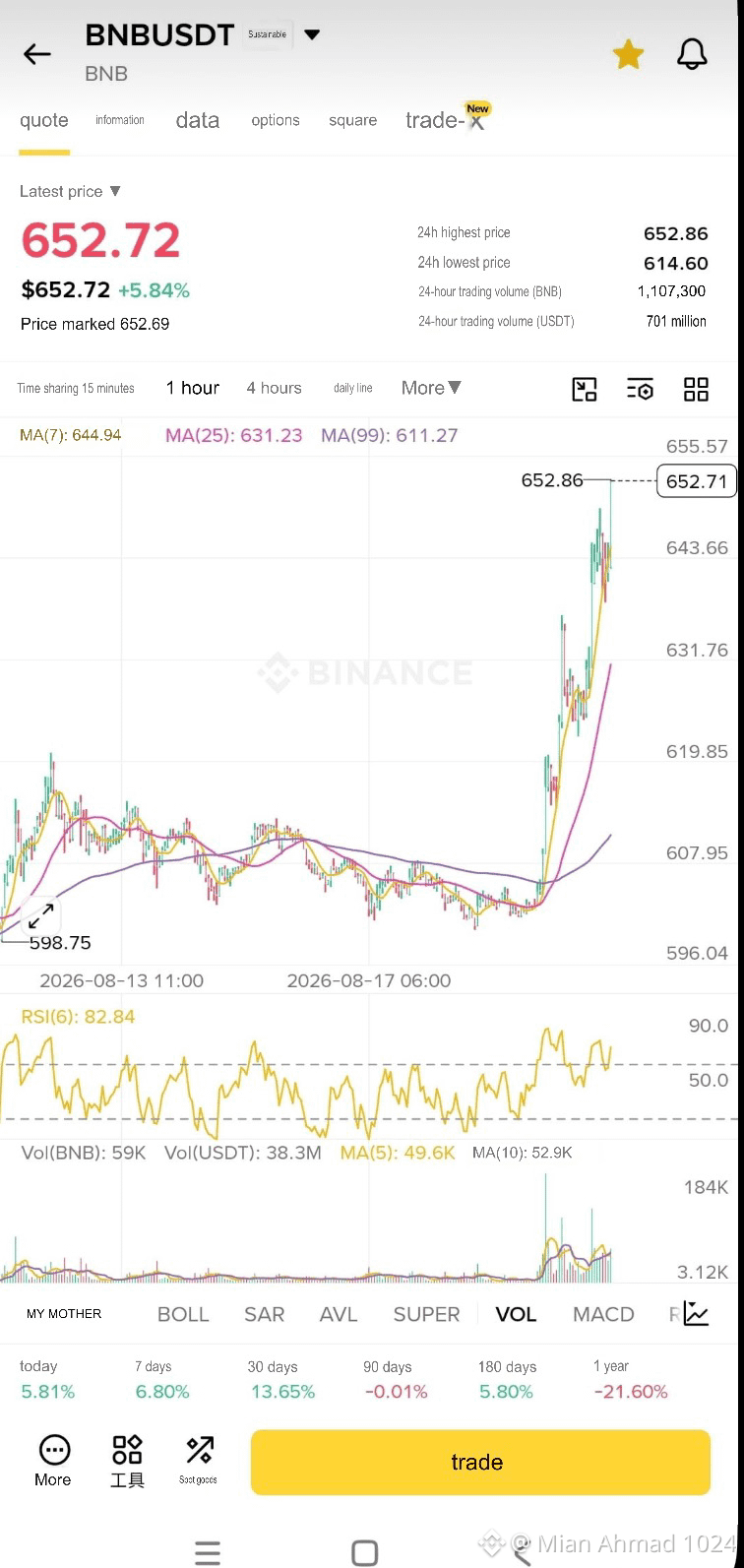Click the Price marked 652.69 text

95,324
